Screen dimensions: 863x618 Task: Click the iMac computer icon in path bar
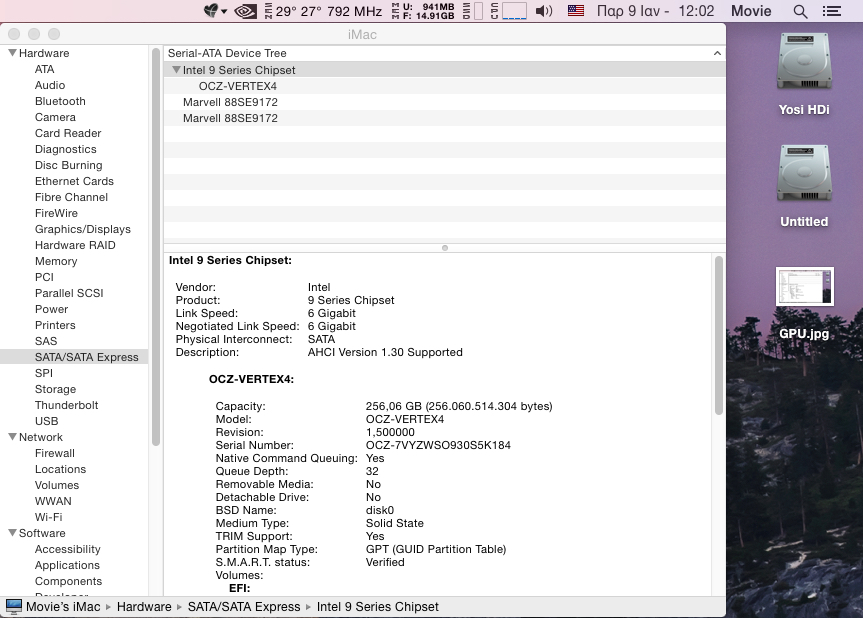click(x=14, y=606)
